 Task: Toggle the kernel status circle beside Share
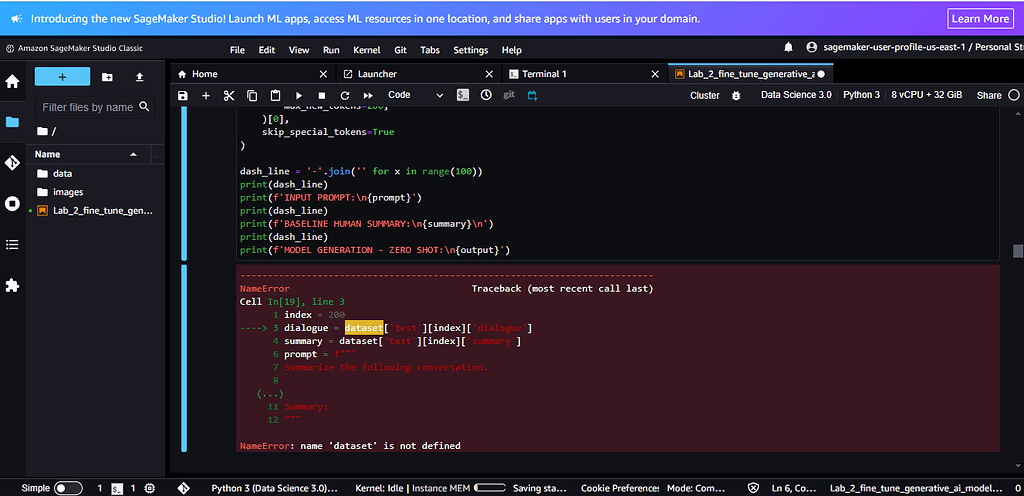tap(1014, 95)
